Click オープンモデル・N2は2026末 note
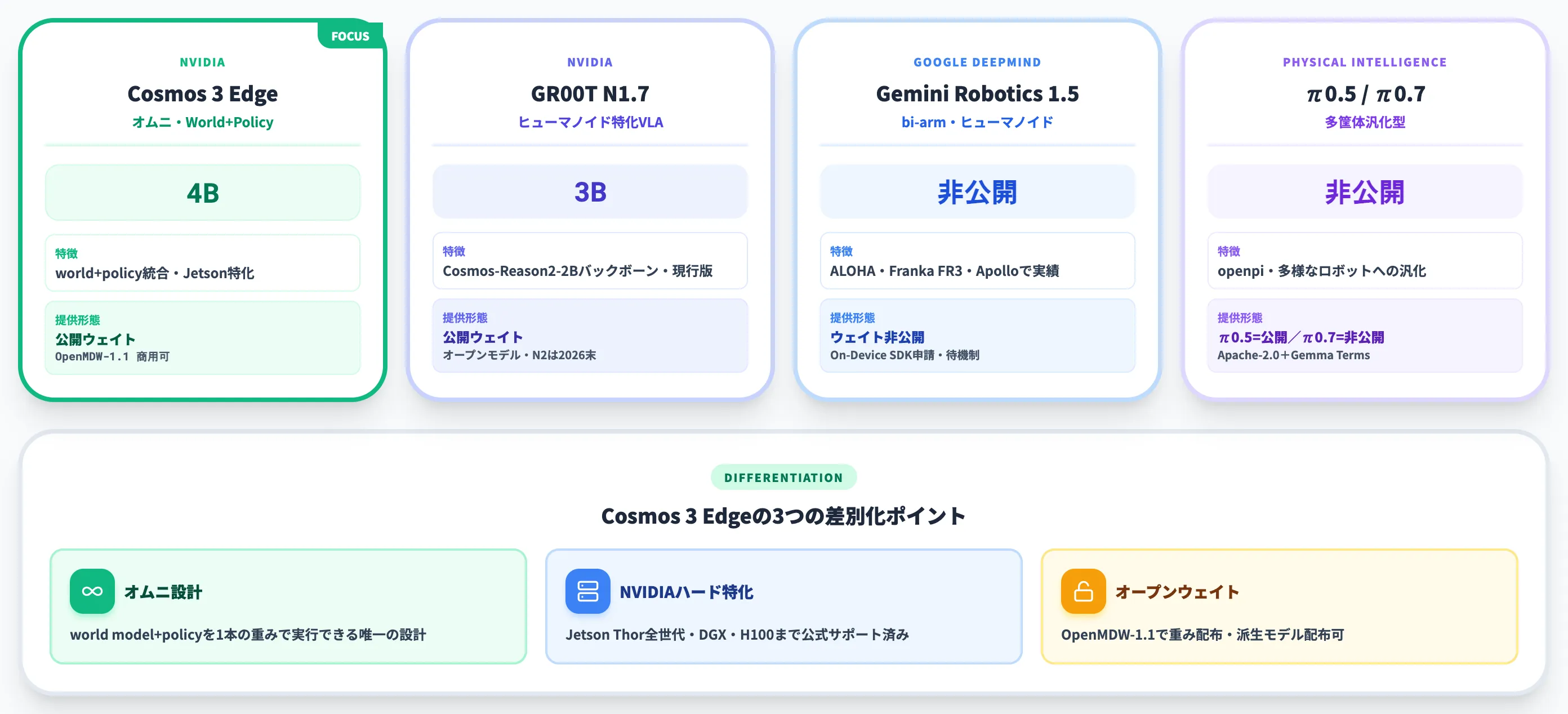This screenshot has width=1568, height=714. pos(519,355)
